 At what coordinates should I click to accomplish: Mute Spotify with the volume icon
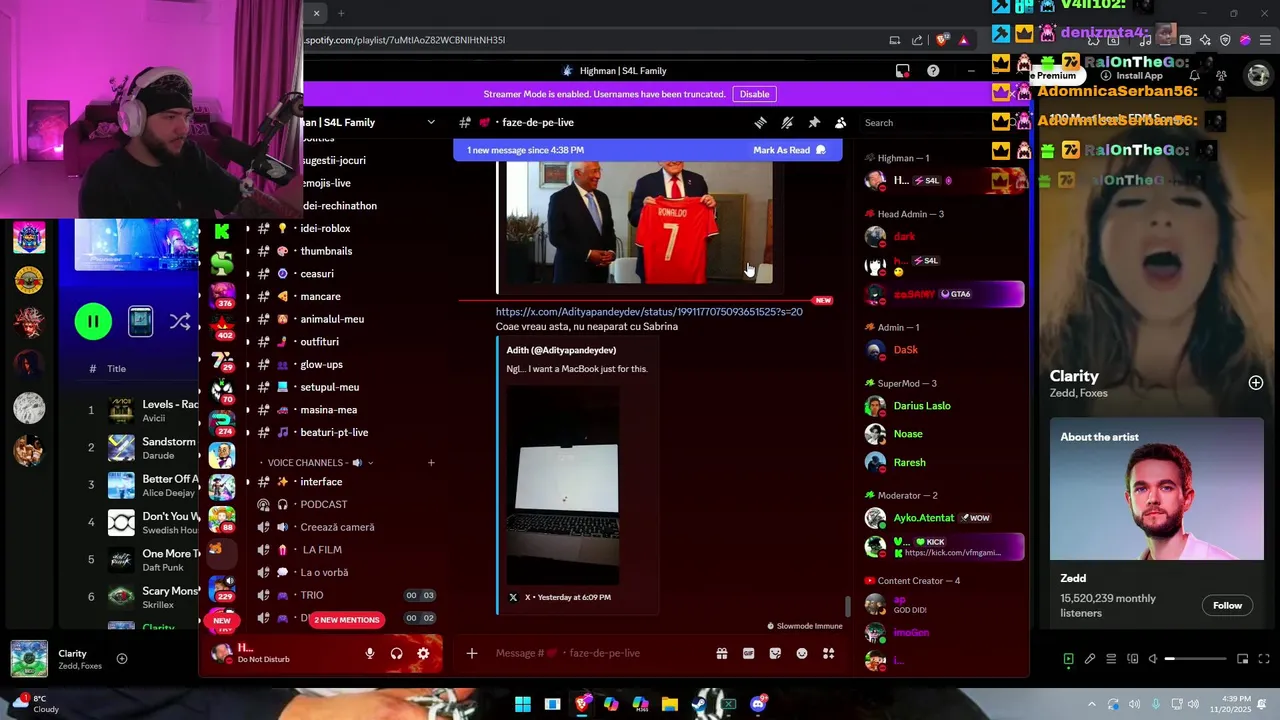pyautogui.click(x=1153, y=659)
